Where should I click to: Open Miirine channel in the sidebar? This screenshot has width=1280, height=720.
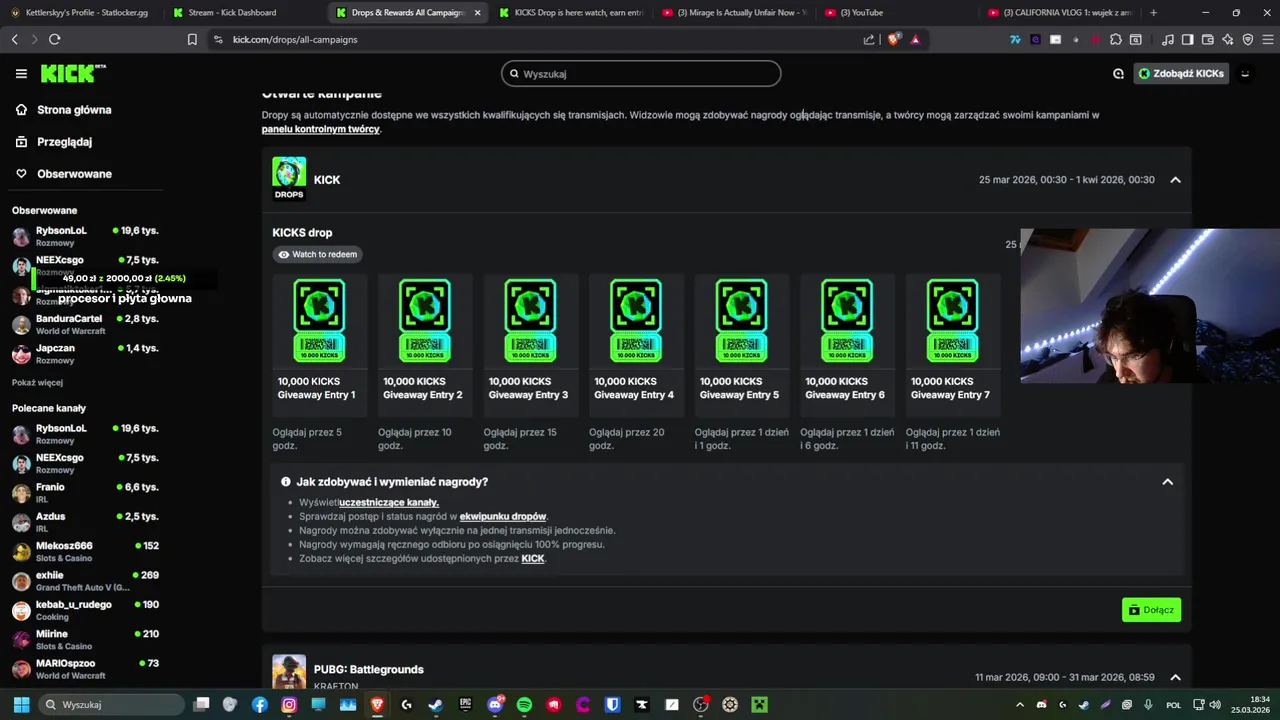85,640
